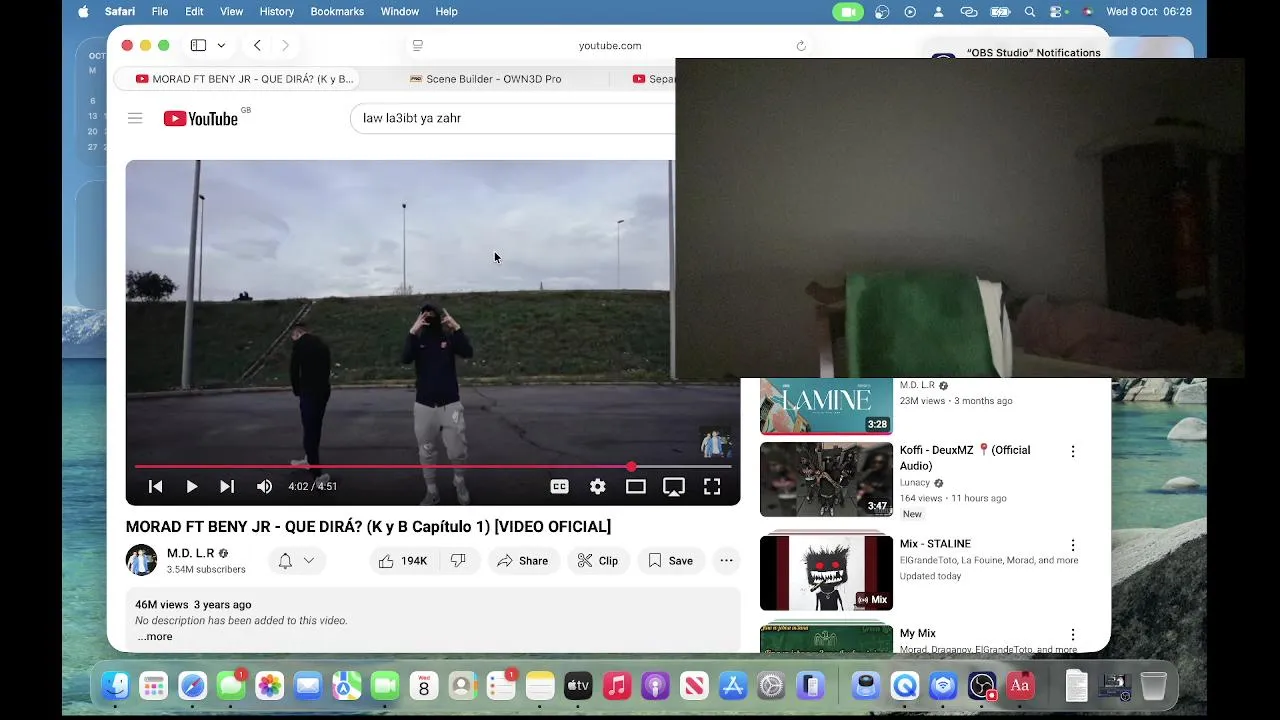
Task: Click the battery status icon
Action: (1000, 11)
